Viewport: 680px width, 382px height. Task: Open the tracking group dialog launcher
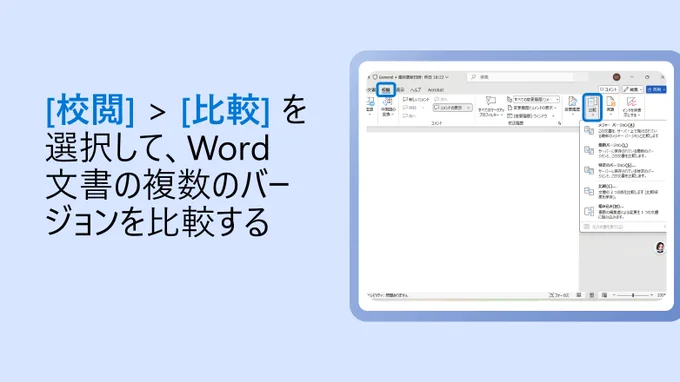(x=559, y=124)
